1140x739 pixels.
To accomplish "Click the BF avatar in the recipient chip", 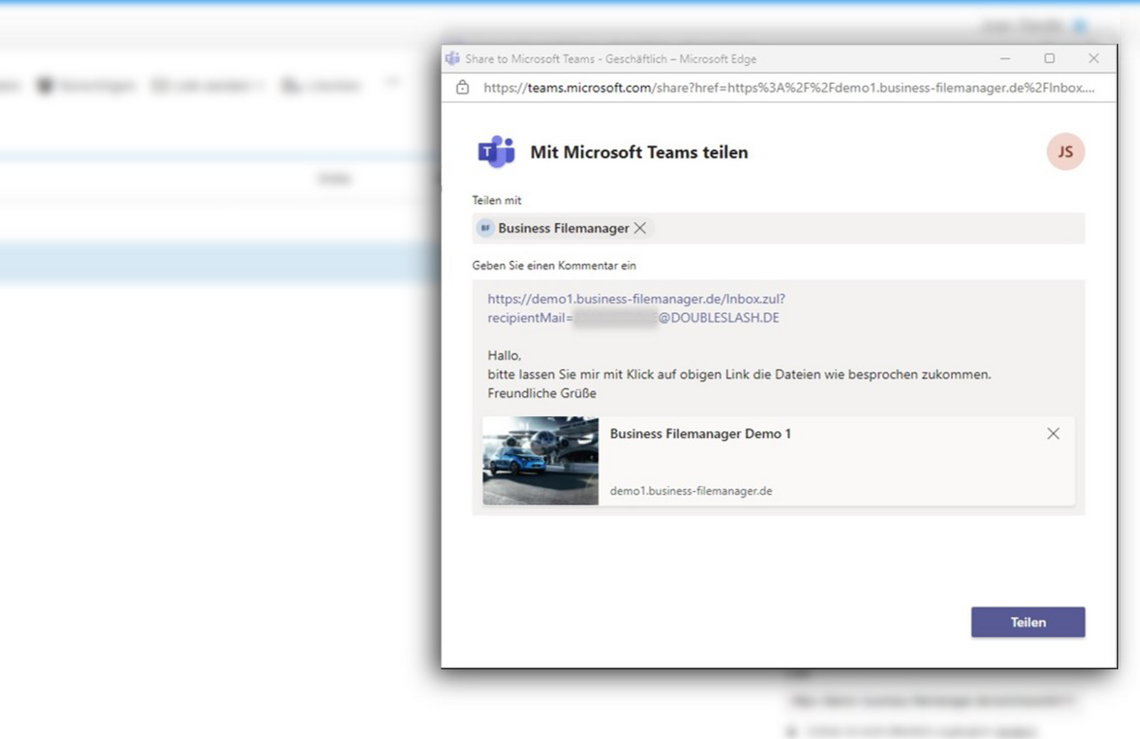I will (485, 228).
